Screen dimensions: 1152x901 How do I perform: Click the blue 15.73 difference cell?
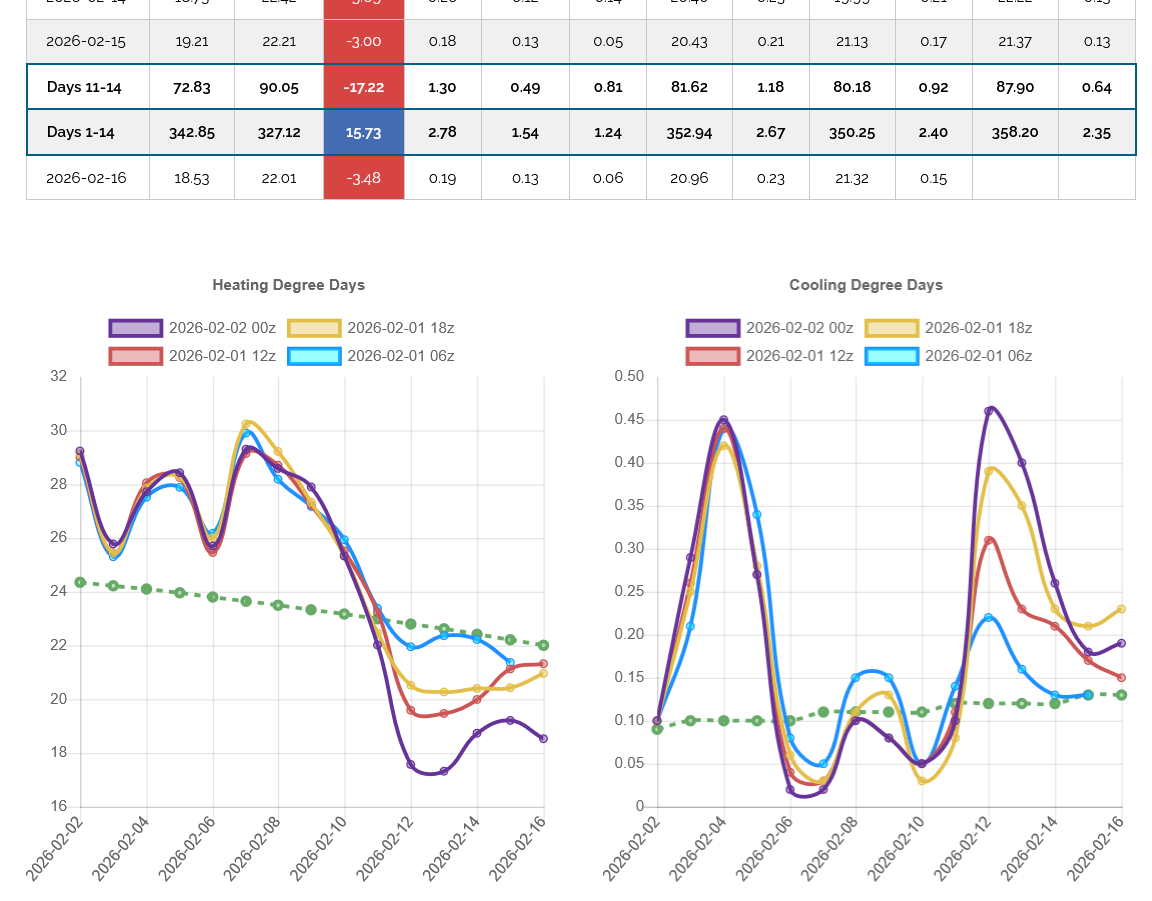tap(363, 132)
